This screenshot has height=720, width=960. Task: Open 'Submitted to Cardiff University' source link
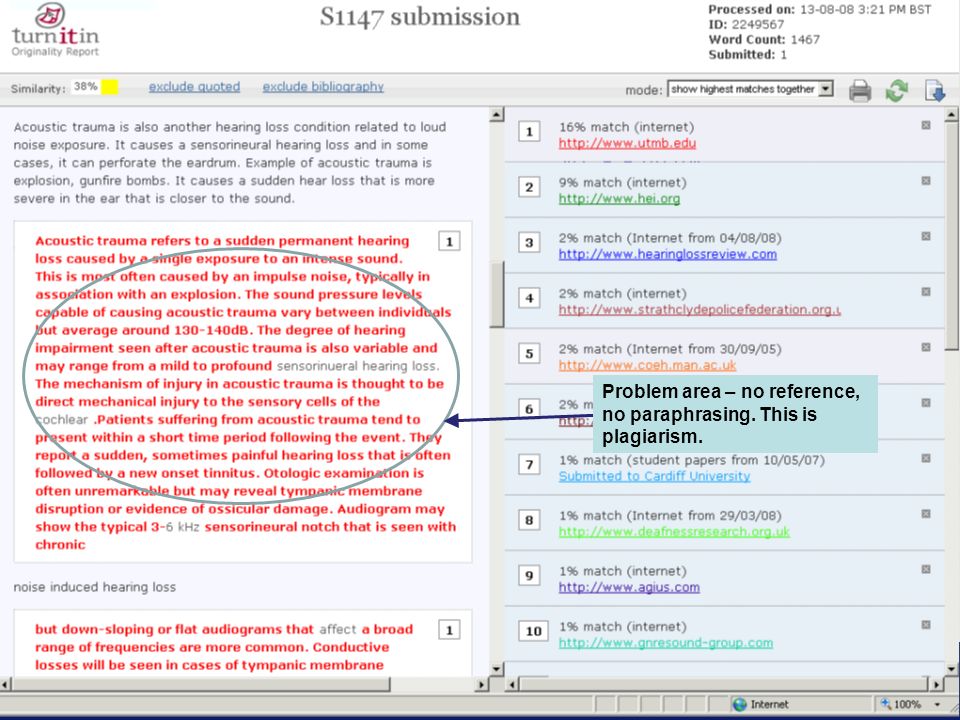654,476
